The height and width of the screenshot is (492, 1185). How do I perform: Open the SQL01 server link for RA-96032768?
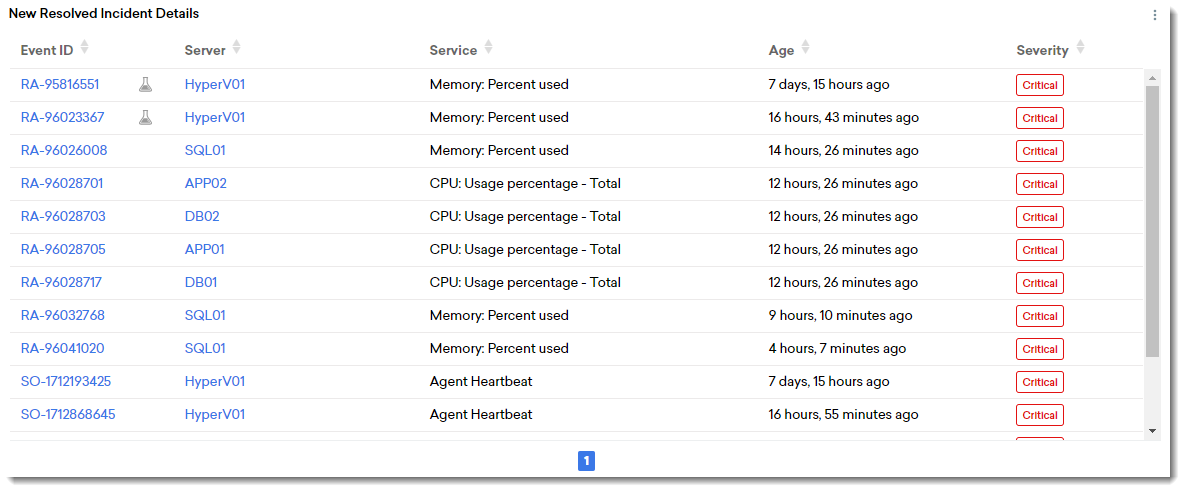click(205, 316)
